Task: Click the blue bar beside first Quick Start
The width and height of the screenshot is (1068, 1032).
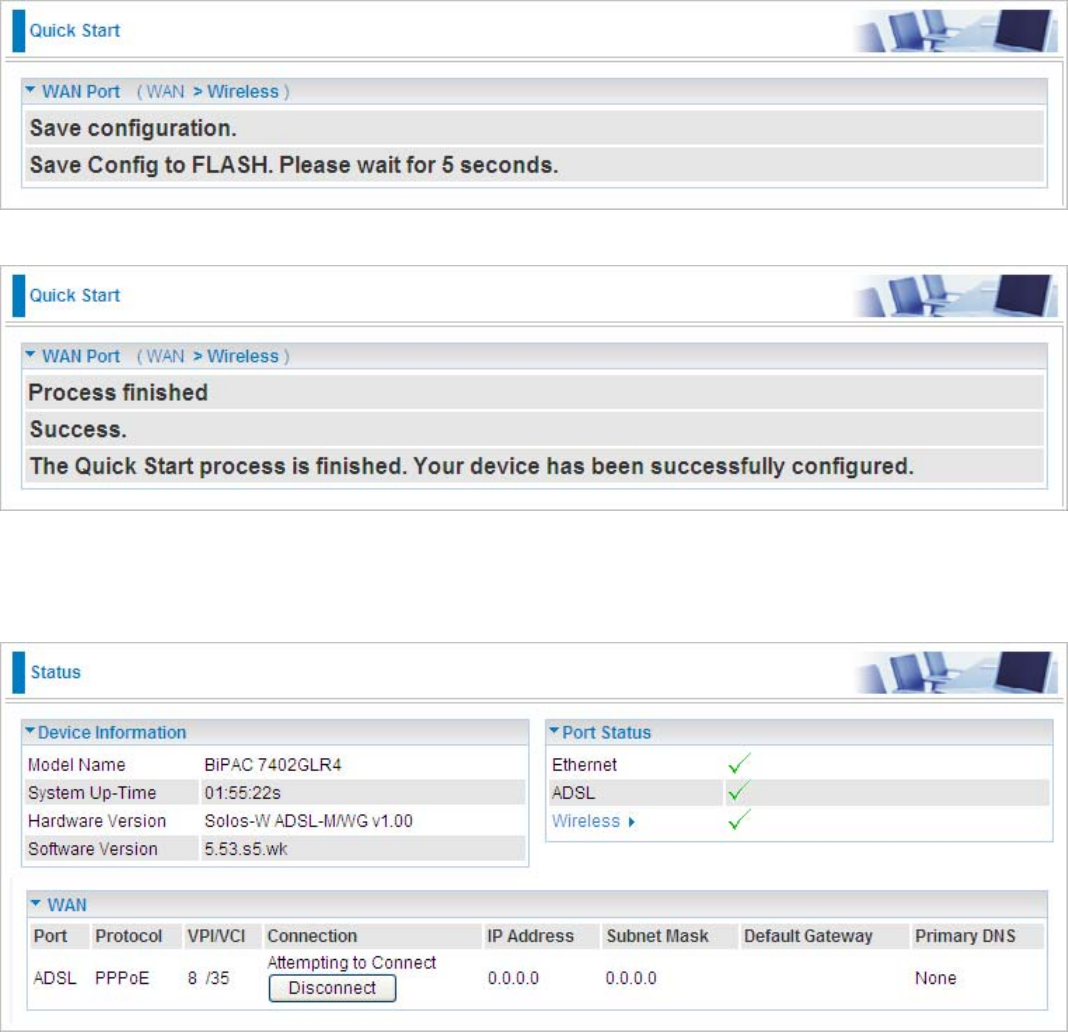Action: [18, 31]
